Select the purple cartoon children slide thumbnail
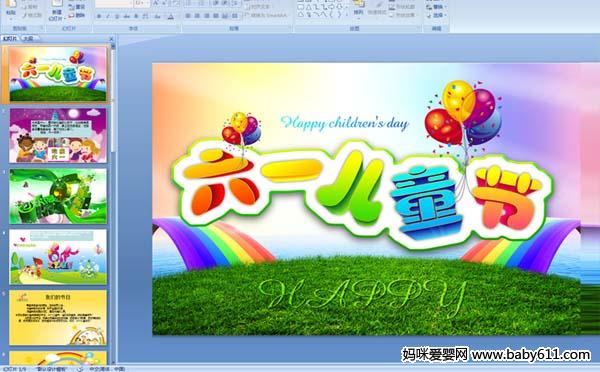Screen dimensions: 600x372 (x=58, y=135)
